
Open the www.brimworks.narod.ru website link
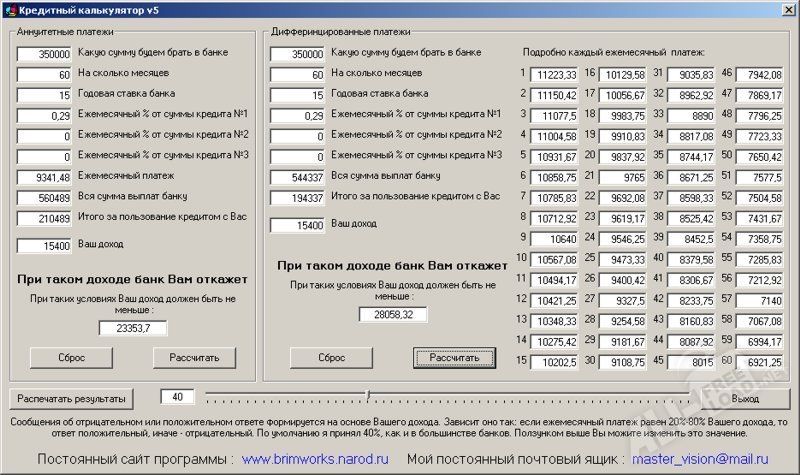[x=315, y=458]
